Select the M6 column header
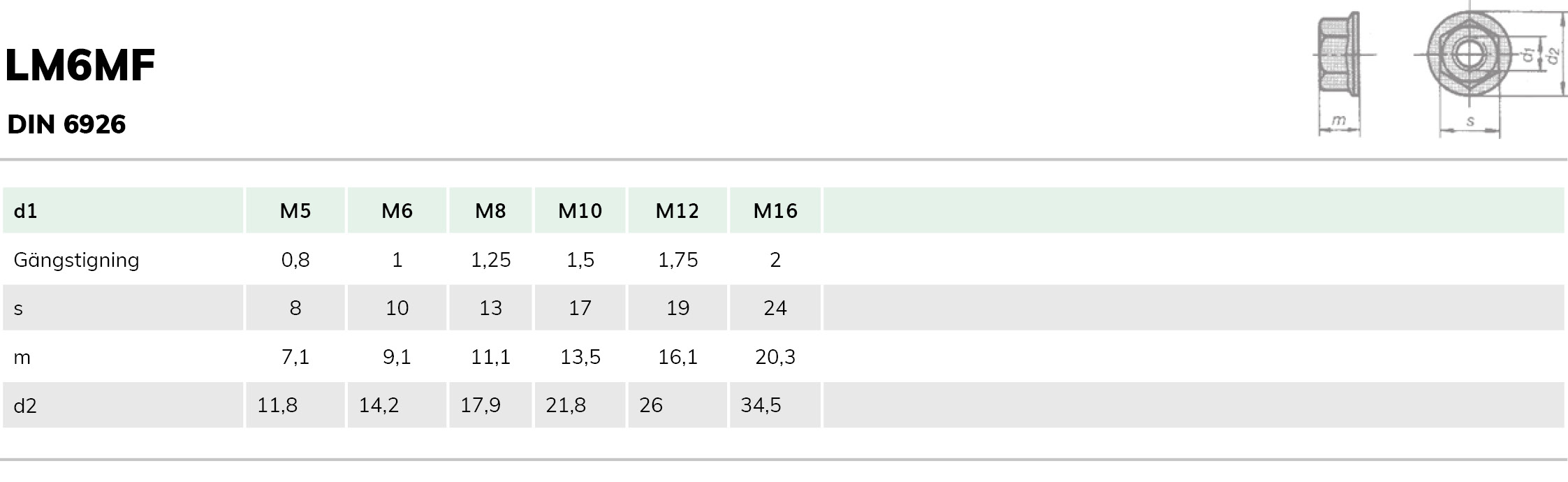The image size is (1568, 482). click(x=397, y=210)
